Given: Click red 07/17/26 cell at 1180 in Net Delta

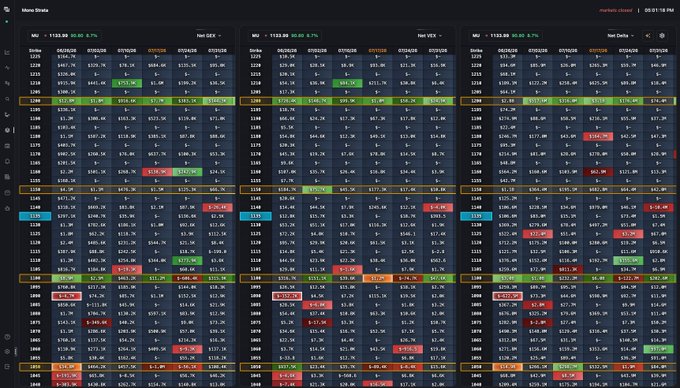Looking at the screenshot, I should (598, 137).
